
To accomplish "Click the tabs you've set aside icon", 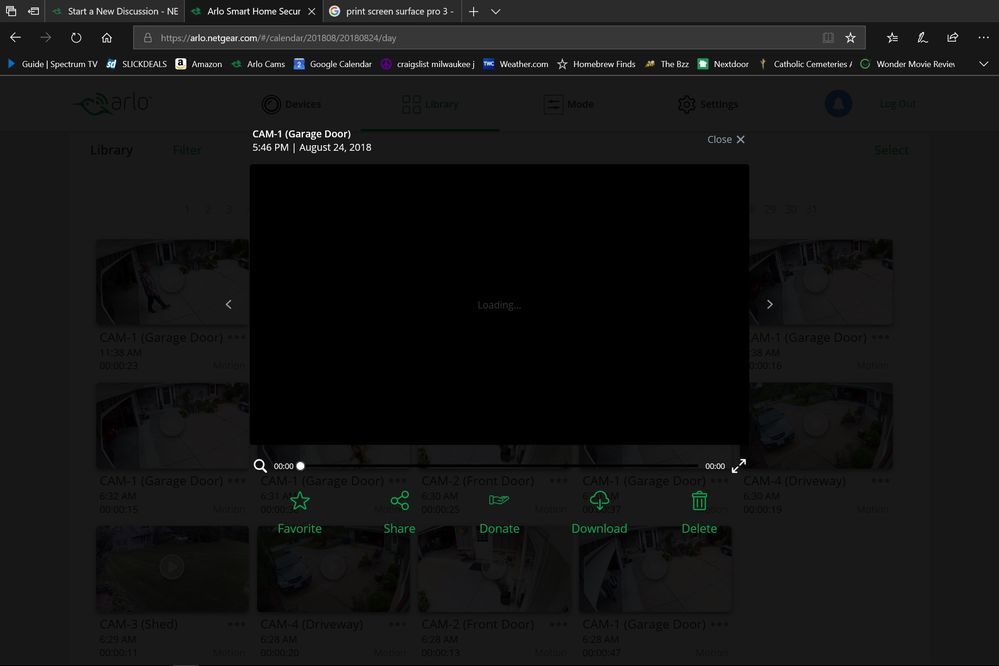I will [11, 11].
